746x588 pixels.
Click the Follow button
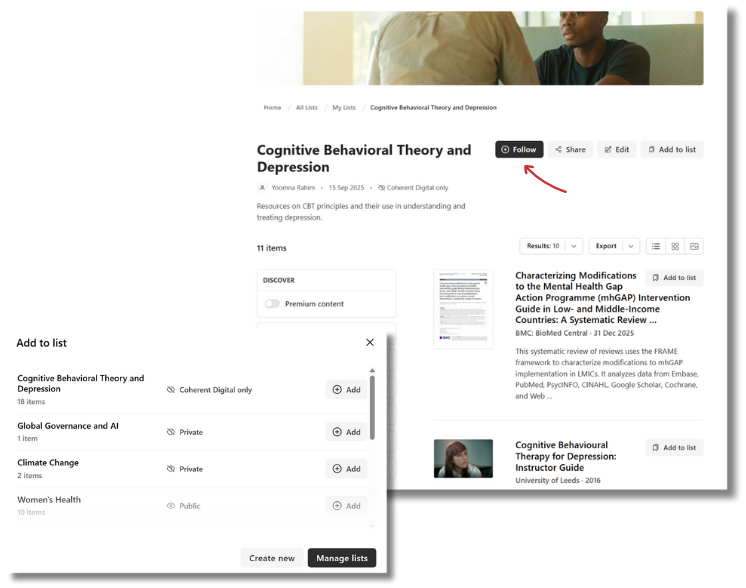point(519,150)
